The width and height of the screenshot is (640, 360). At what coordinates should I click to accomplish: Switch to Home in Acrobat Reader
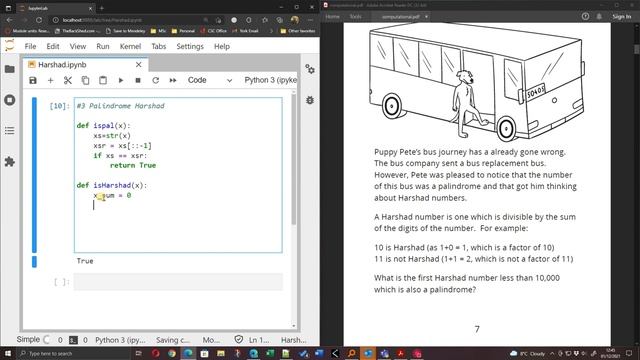333,17
